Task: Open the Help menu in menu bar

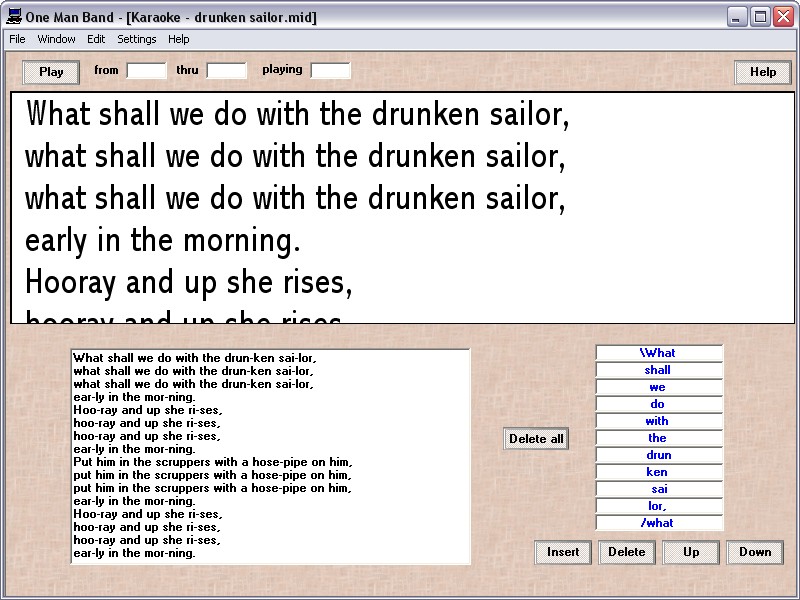Action: (x=179, y=39)
